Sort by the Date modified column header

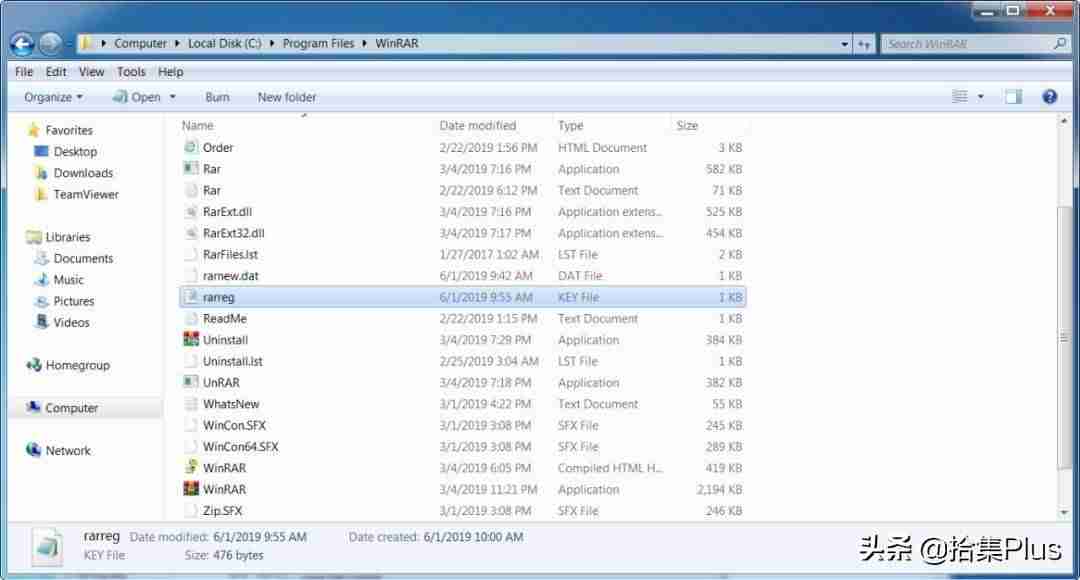pos(477,125)
